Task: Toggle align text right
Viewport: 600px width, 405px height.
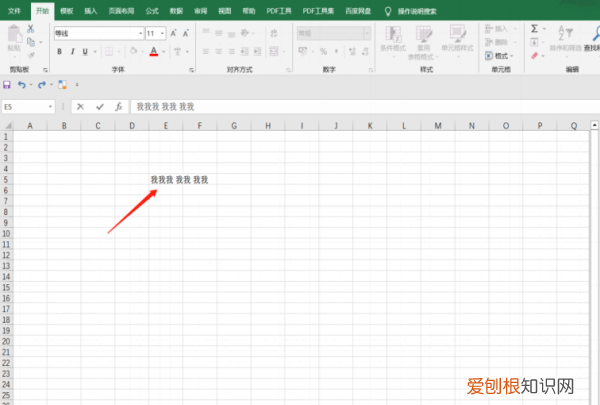Action: click(x=232, y=51)
